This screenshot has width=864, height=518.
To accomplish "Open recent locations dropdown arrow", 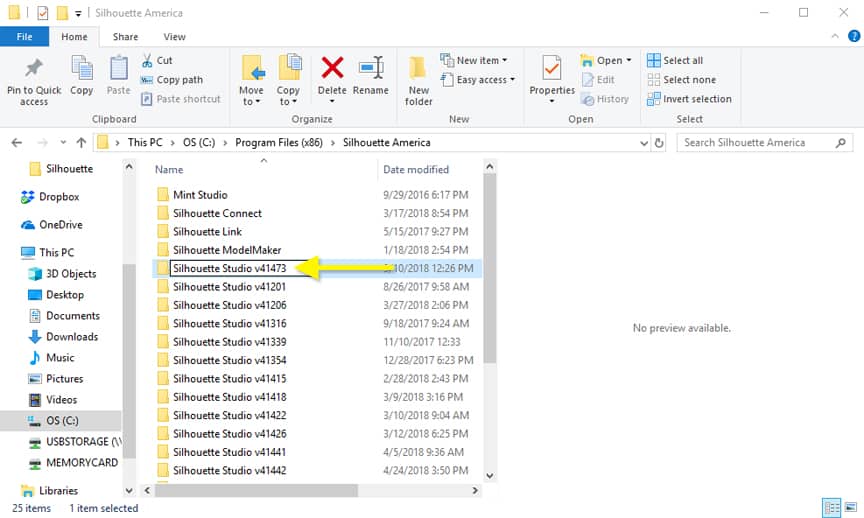I will (x=63, y=143).
